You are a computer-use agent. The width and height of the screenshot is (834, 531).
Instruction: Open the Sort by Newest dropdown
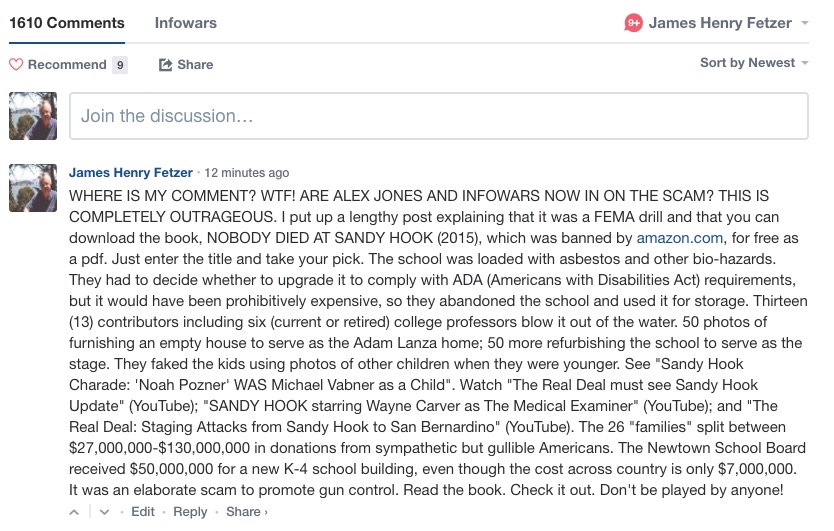[754, 63]
